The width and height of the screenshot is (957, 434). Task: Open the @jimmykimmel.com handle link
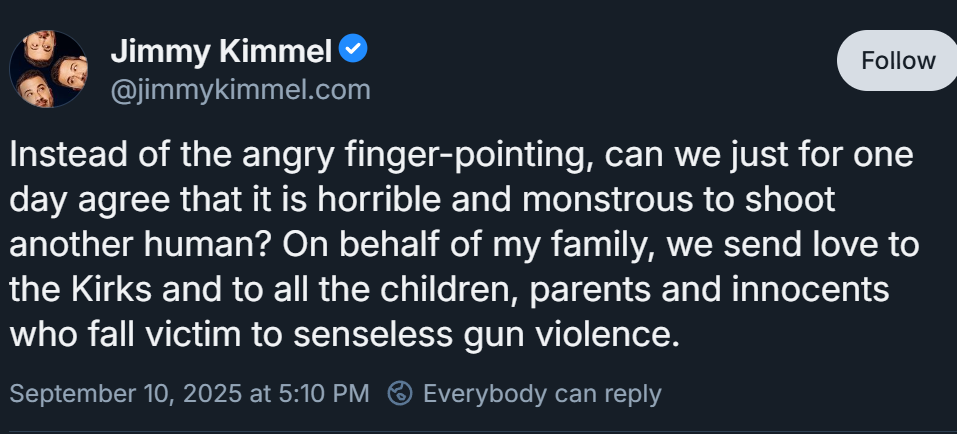240,90
